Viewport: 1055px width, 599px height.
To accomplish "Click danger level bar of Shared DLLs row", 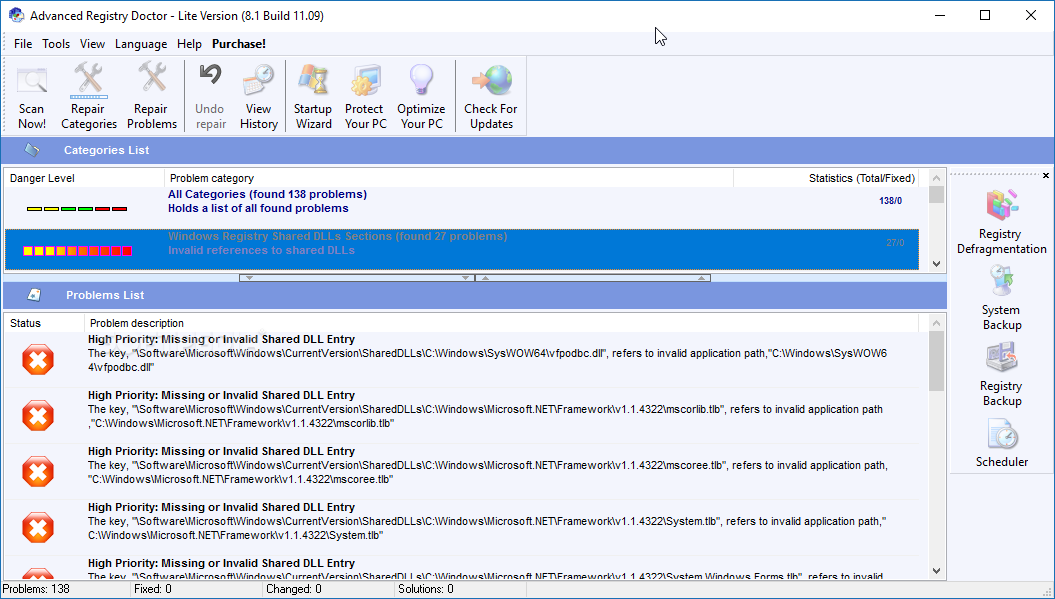I will click(77, 251).
